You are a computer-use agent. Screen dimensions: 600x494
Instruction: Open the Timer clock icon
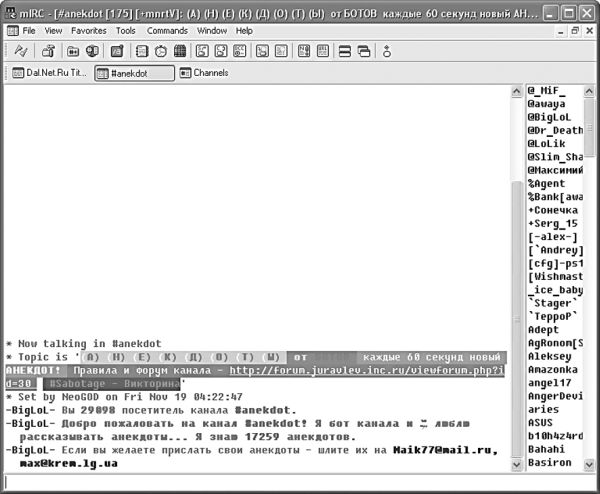161,51
